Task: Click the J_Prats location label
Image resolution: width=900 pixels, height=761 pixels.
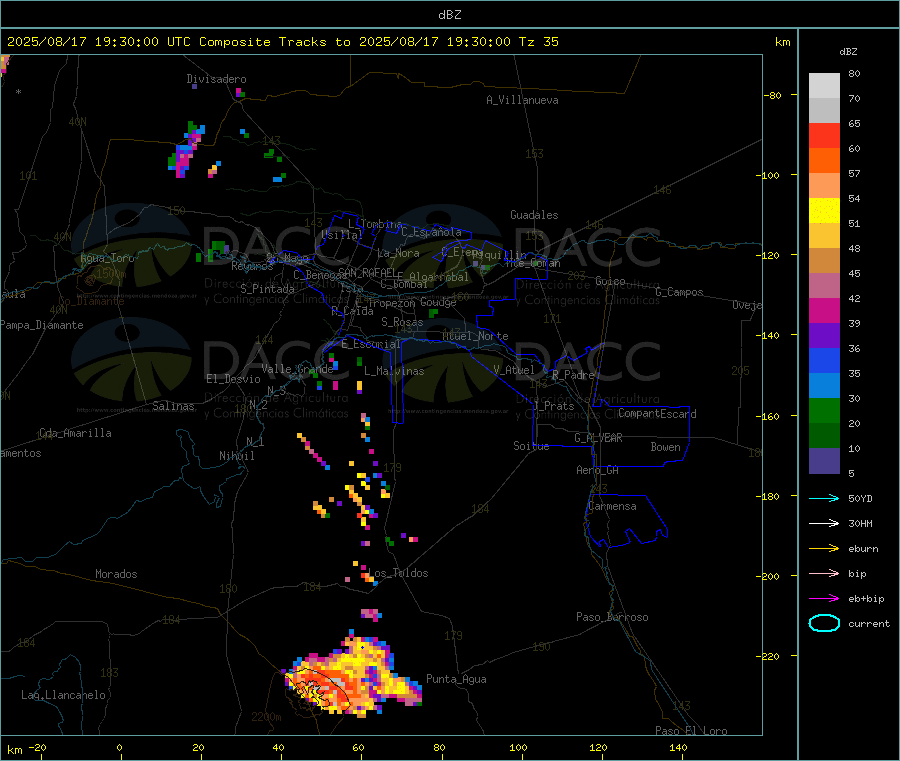Action: [x=553, y=405]
